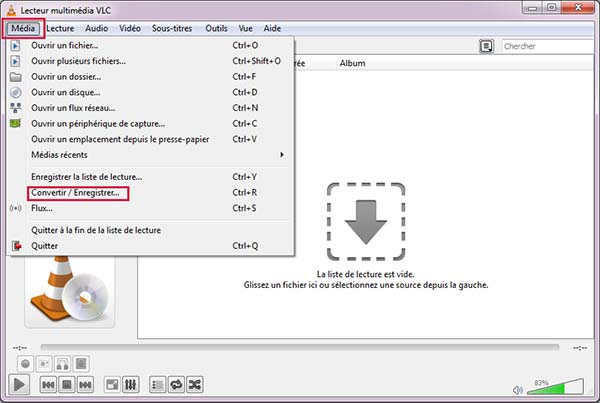
Task: Open the Sous-titres menu
Action: (172, 28)
